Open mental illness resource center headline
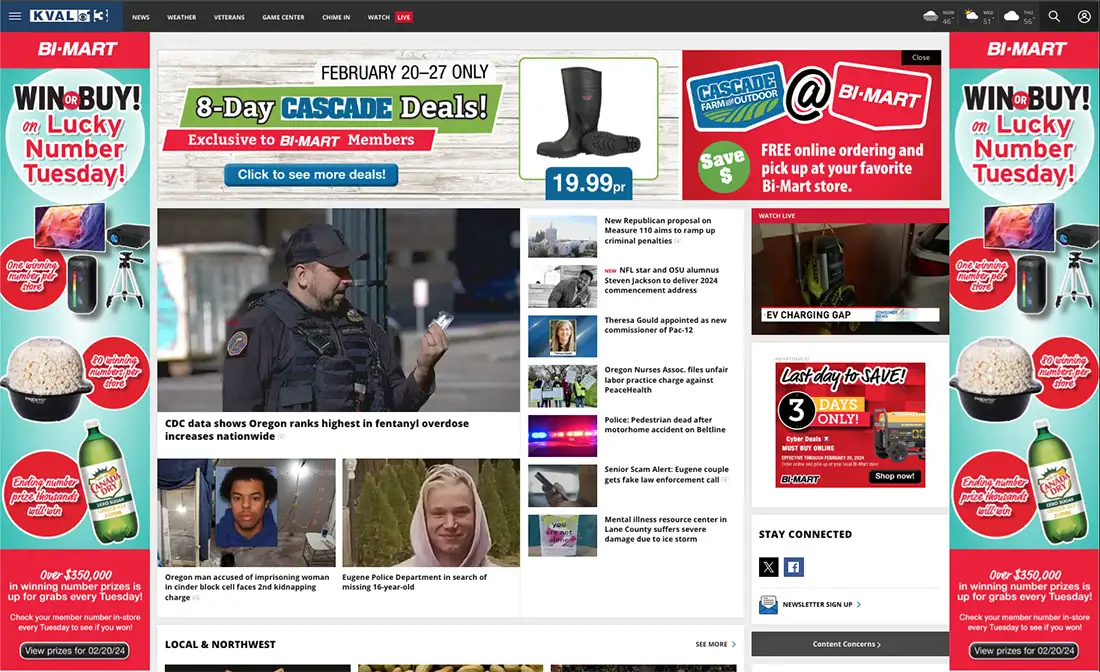The height and width of the screenshot is (672, 1100). (x=665, y=529)
